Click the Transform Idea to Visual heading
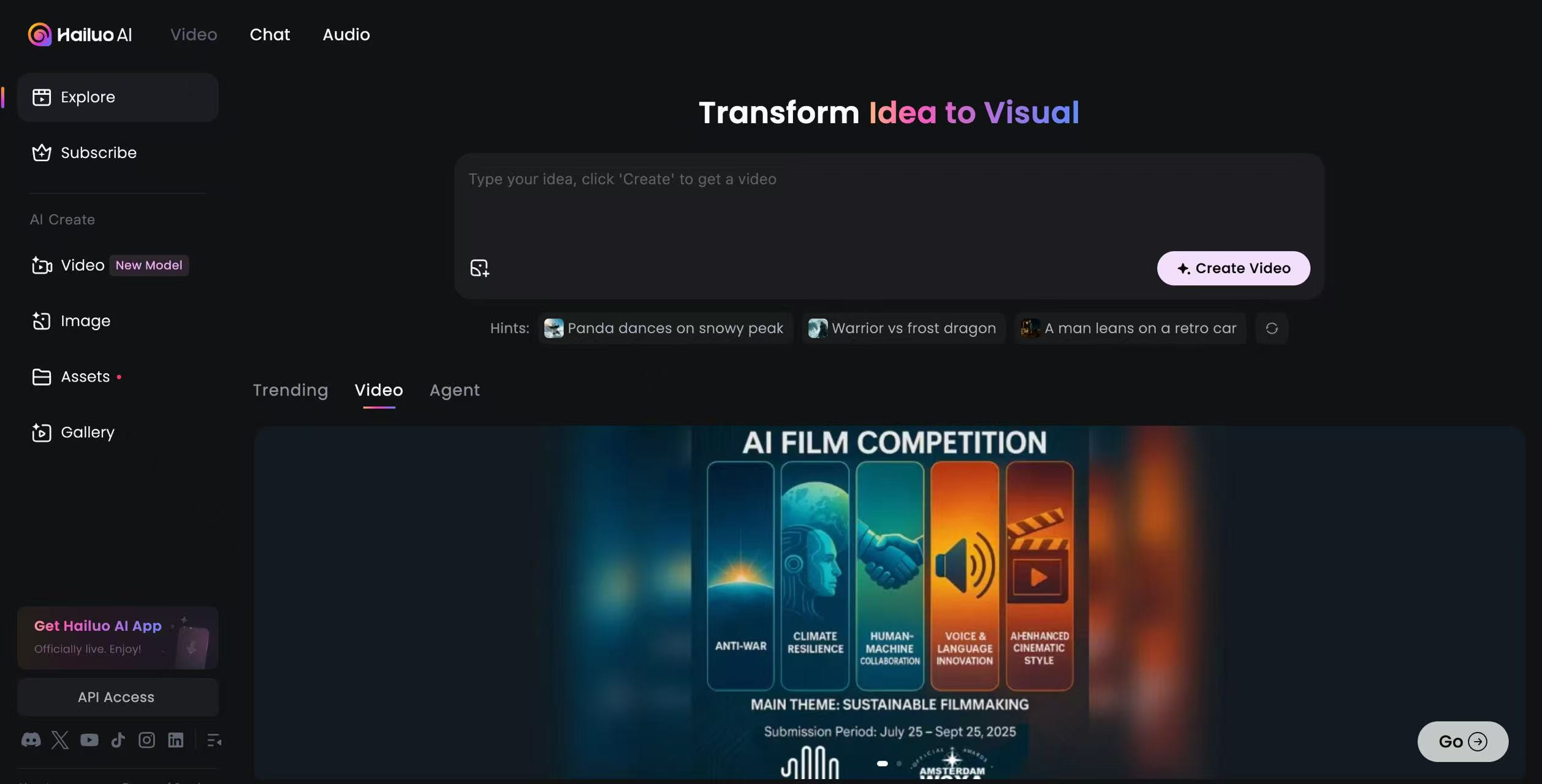 point(889,113)
